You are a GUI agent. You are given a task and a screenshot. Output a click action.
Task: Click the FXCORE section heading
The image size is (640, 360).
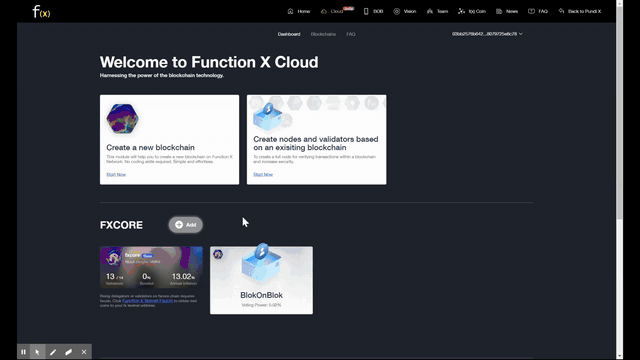[x=121, y=225]
